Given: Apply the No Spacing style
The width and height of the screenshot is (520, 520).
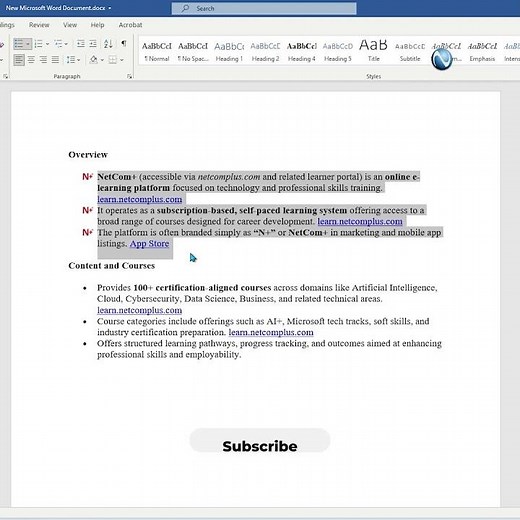Looking at the screenshot, I should [193, 52].
